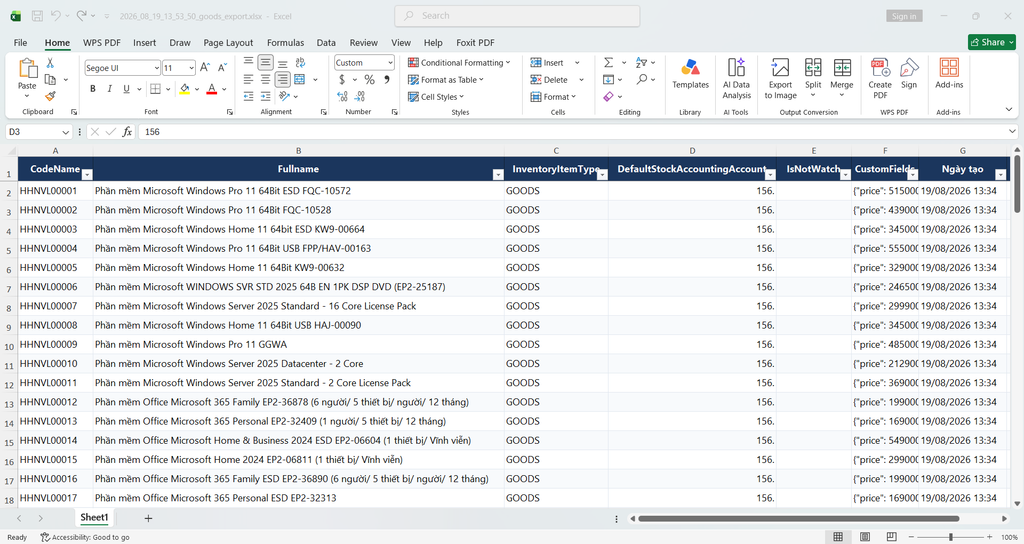
Task: Add a new sheet with plus button
Action: (148, 518)
